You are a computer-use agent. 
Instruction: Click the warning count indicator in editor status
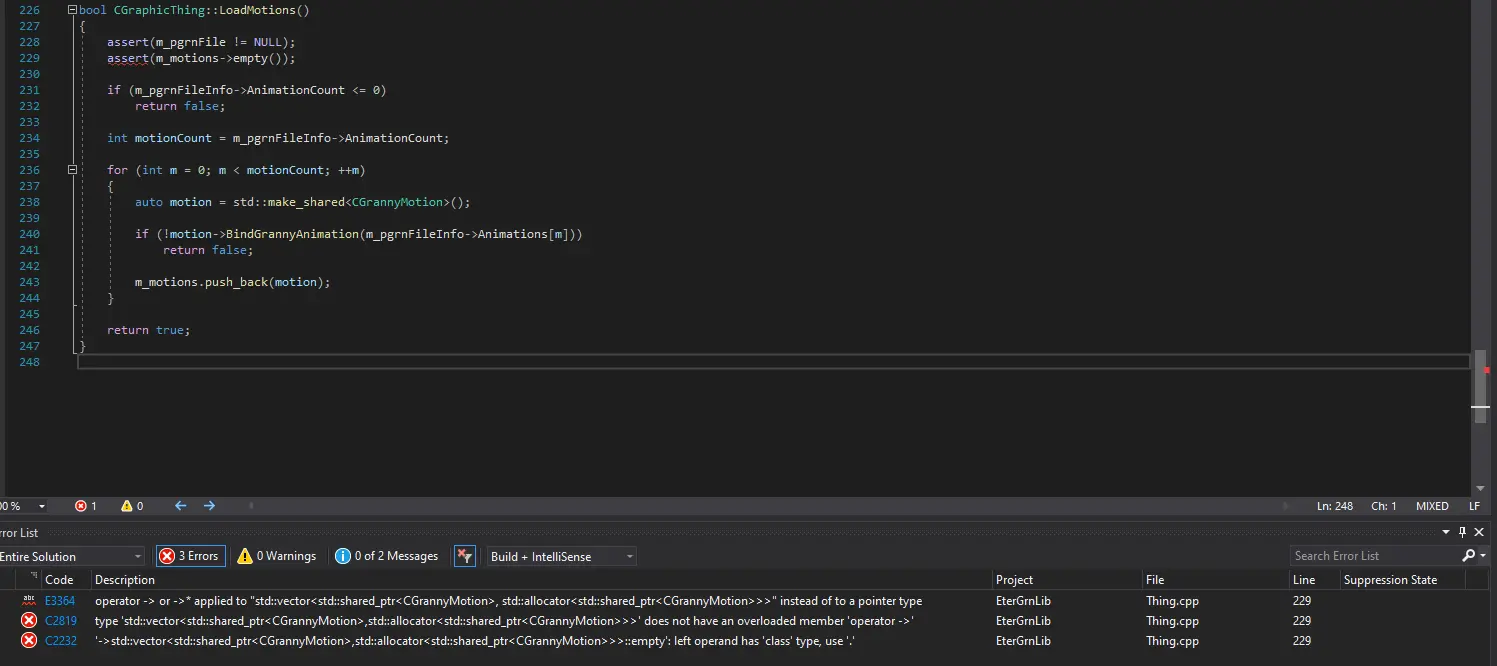pos(132,506)
